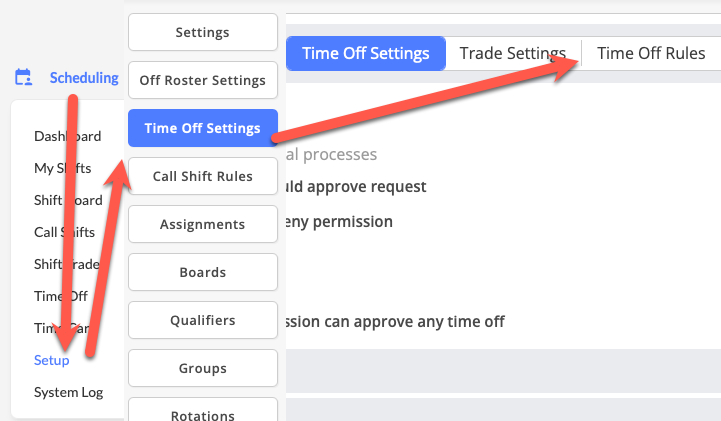Switch to the Trade Settings tab

pos(512,53)
